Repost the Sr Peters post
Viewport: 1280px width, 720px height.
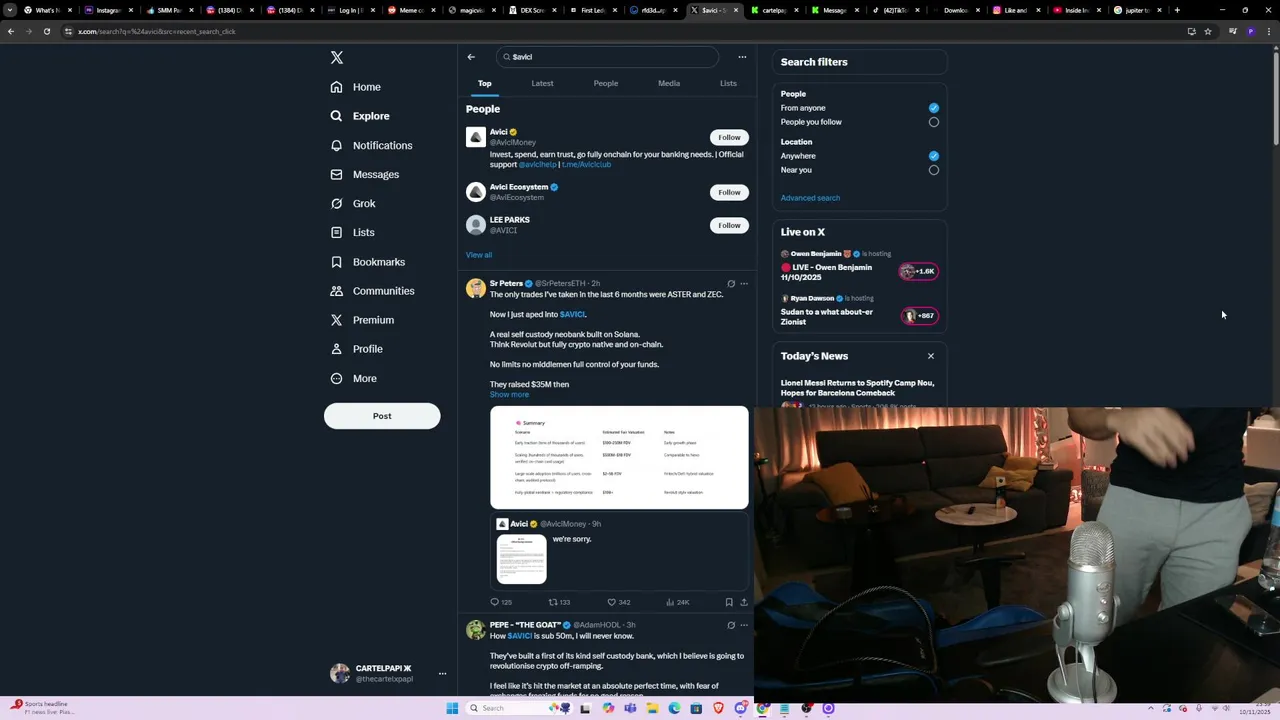coord(559,602)
